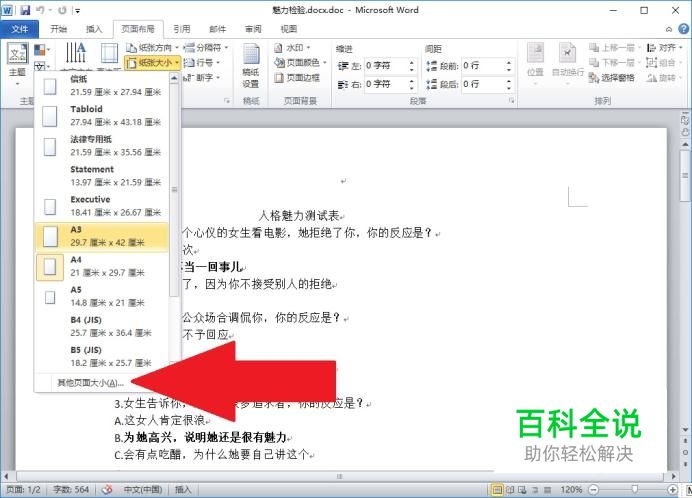Select the Executive paper size

[x=102, y=206]
